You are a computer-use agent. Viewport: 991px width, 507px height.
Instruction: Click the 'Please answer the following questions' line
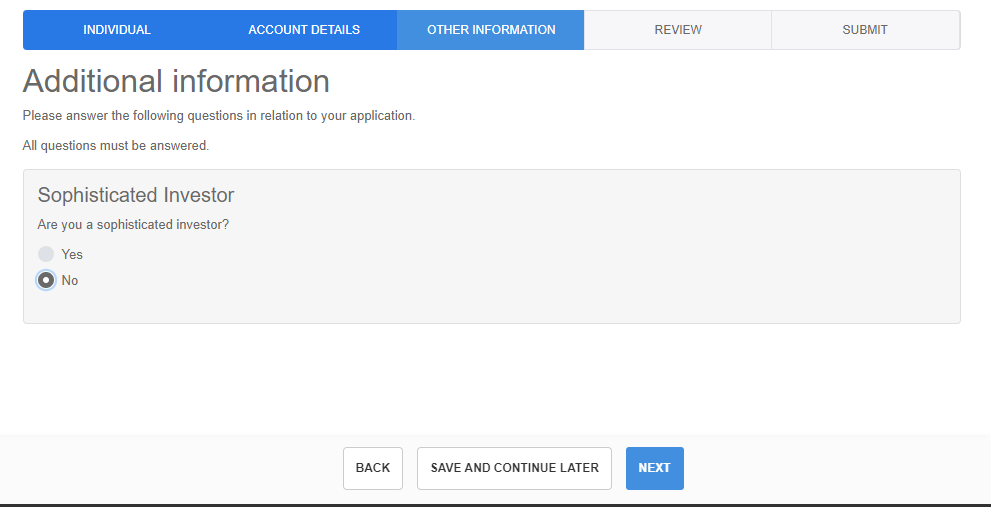(x=219, y=116)
